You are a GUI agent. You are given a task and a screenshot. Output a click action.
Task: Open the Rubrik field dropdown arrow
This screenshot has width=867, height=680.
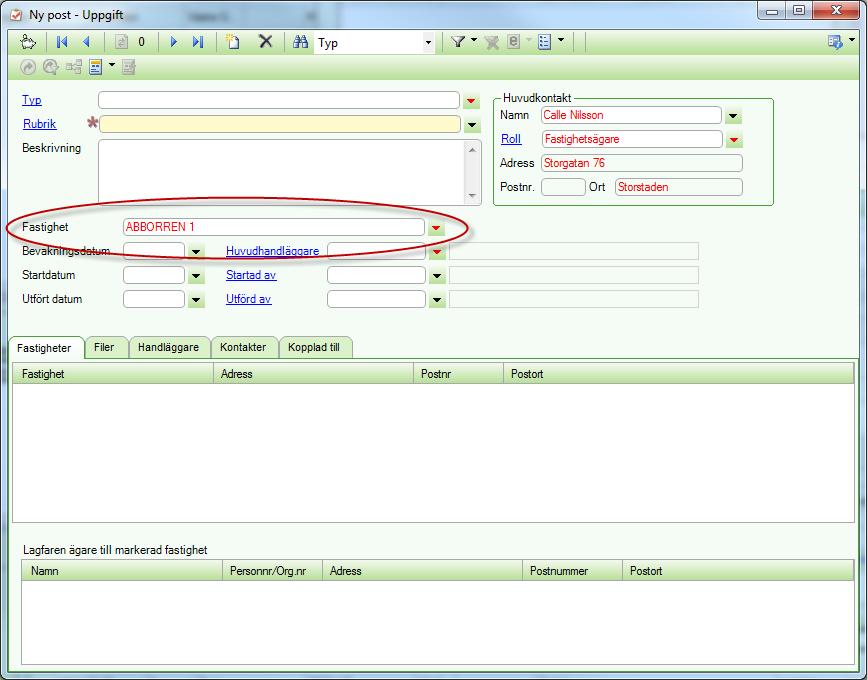point(472,125)
